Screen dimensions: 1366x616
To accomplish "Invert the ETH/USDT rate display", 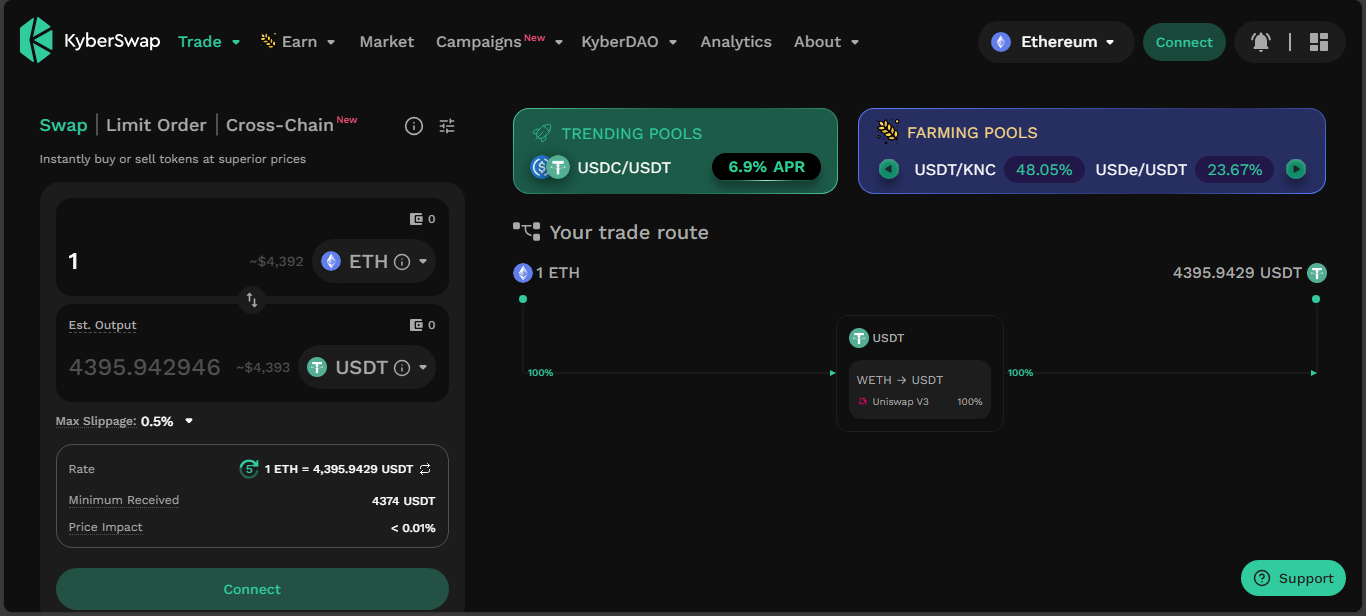I will point(425,469).
